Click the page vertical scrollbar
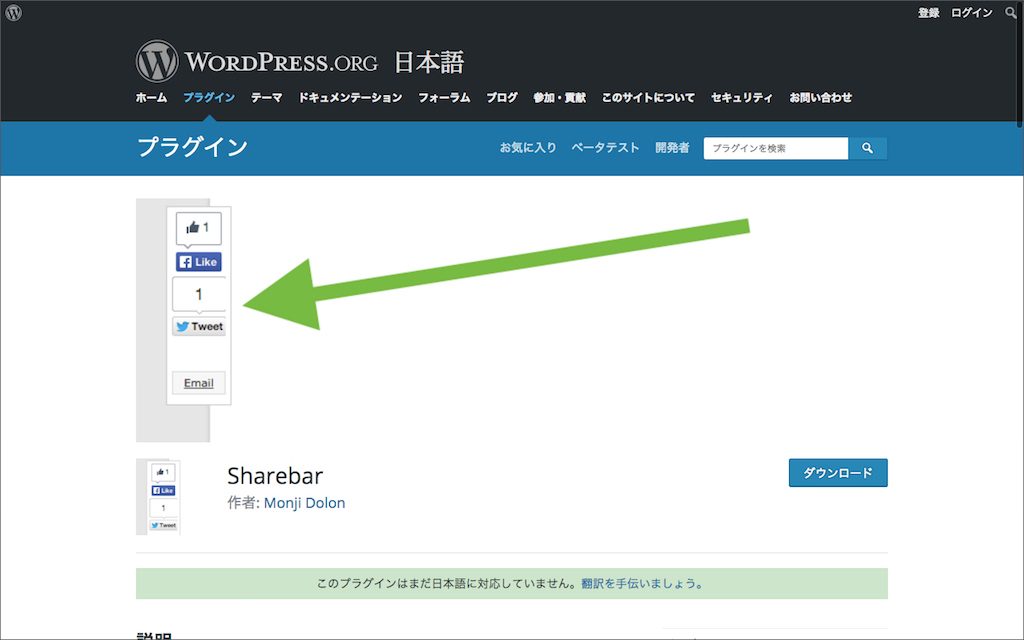The width and height of the screenshot is (1024, 640). (x=1020, y=65)
